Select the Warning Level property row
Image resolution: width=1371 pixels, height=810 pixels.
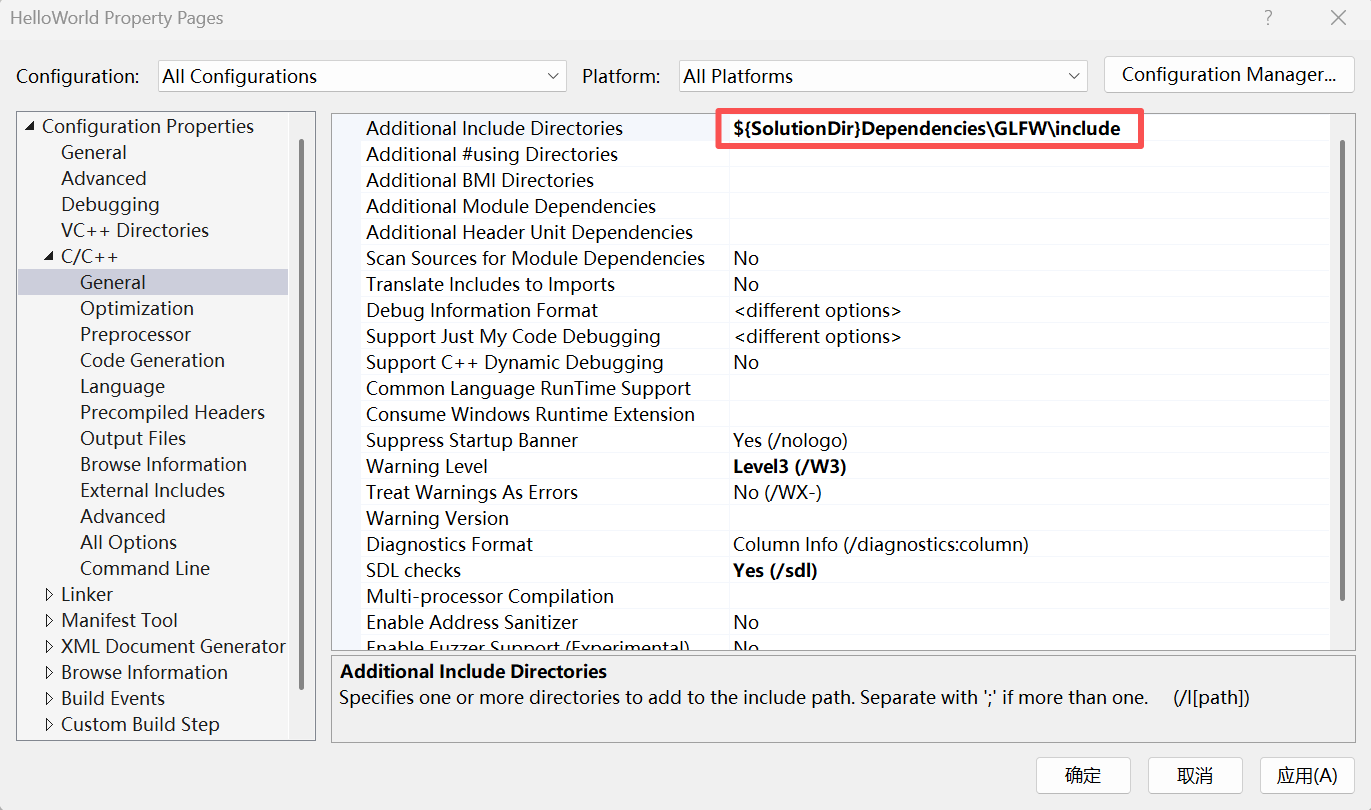[x=427, y=467]
